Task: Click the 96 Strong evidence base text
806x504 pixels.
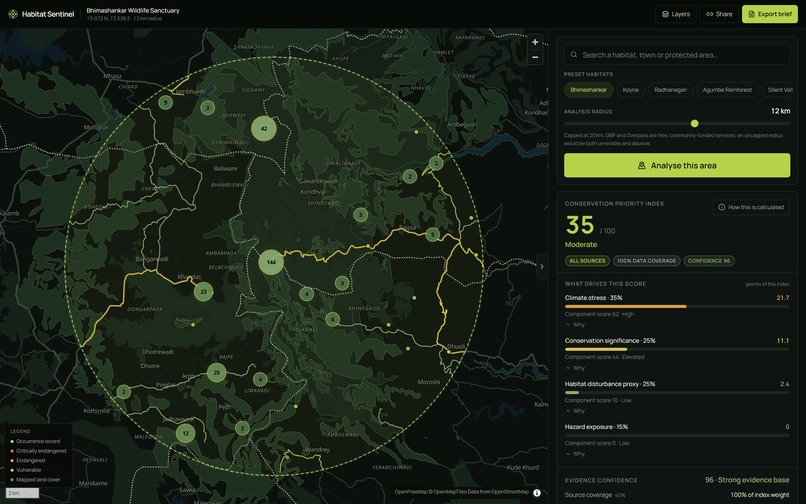Action: (x=747, y=480)
